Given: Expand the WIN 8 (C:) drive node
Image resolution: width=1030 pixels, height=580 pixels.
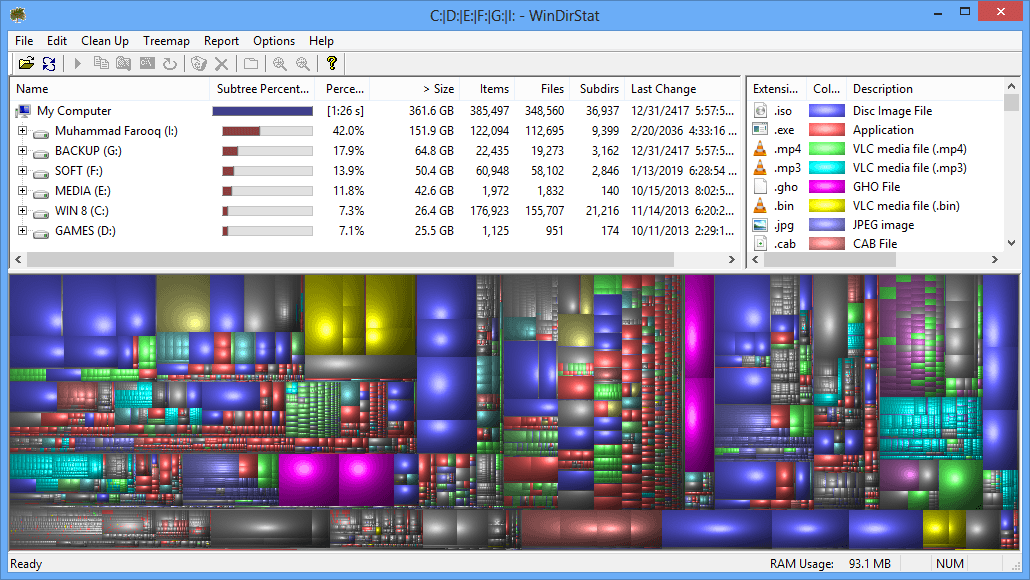Looking at the screenshot, I should [22, 211].
